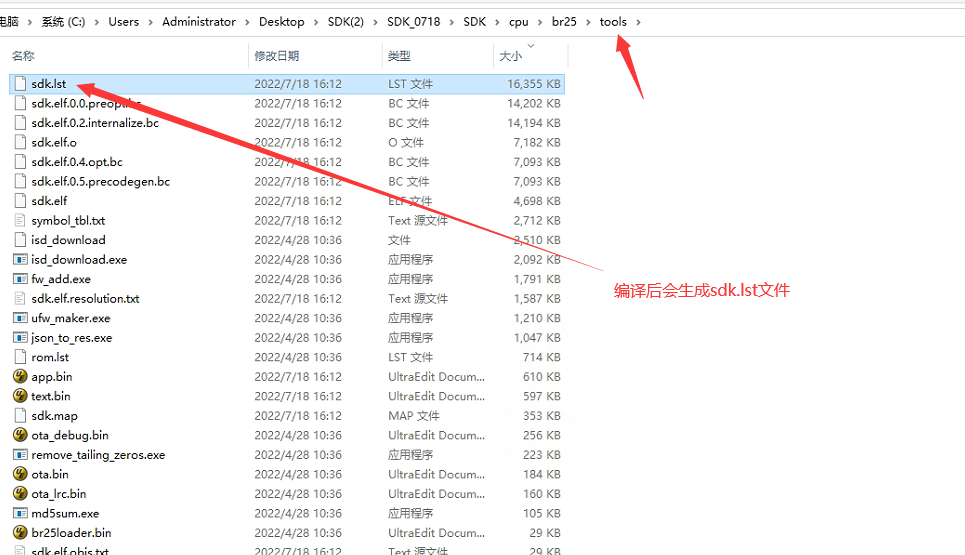Viewport: 965px width, 555px height.
Task: Select the fw_add.exe file name
Action: pos(61,279)
